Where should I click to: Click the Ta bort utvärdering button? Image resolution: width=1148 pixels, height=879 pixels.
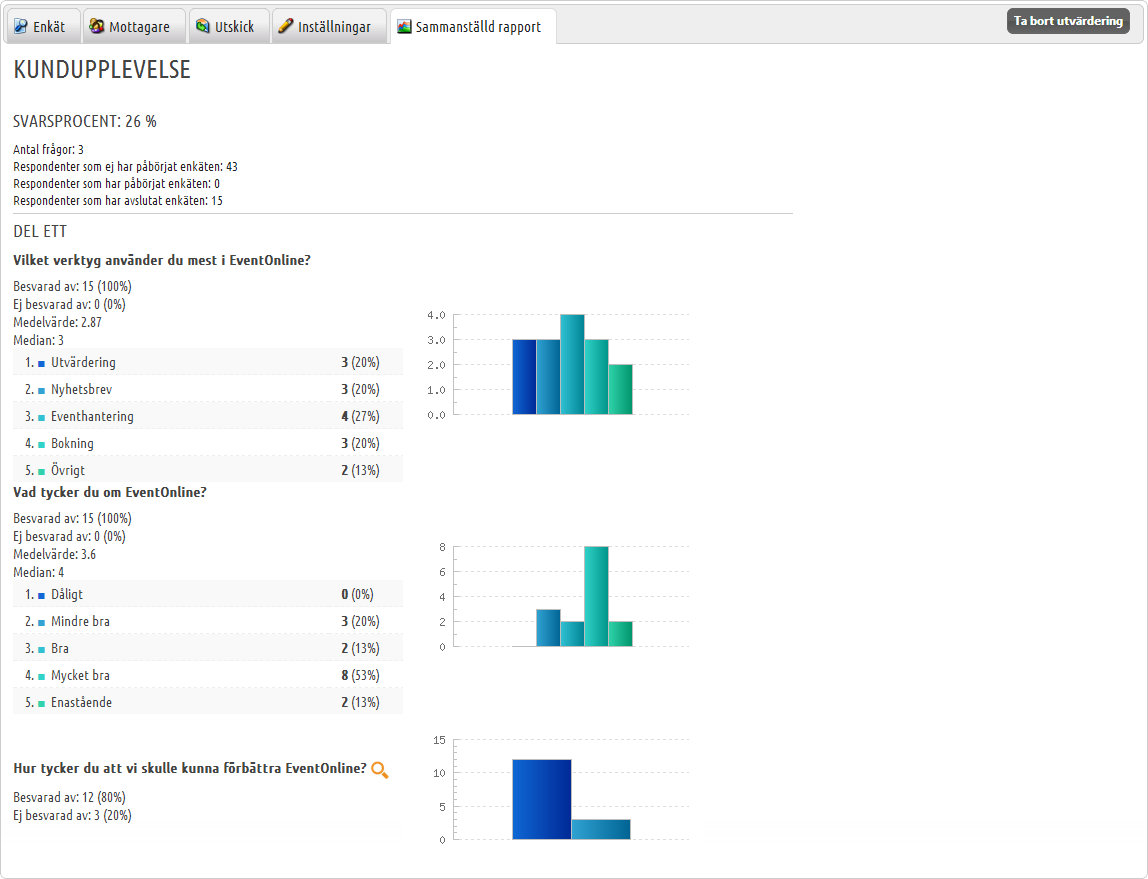(x=1068, y=21)
